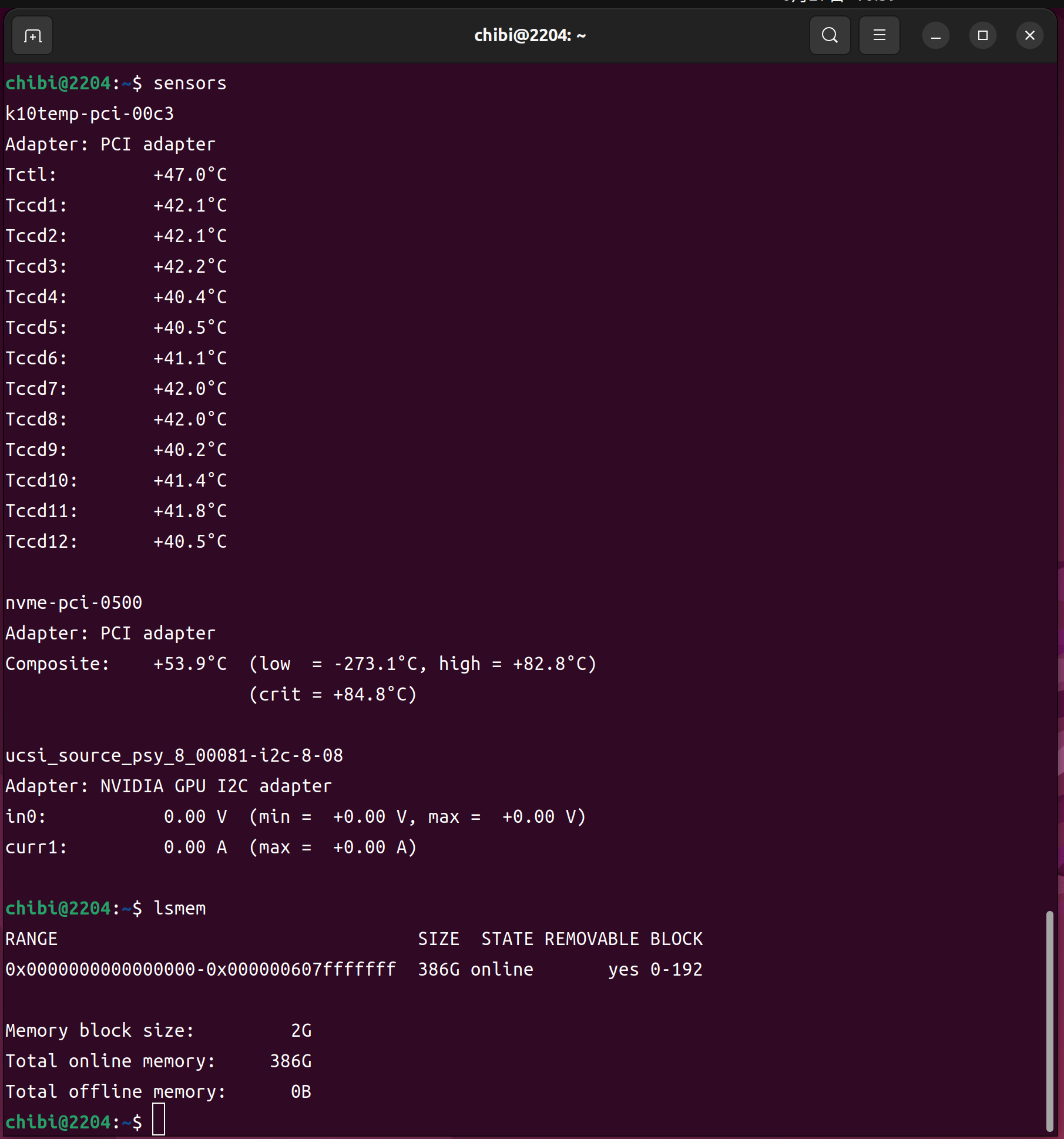Click the nvme-pci-0500 device name
The width and height of the screenshot is (1064, 1139).
(73, 603)
